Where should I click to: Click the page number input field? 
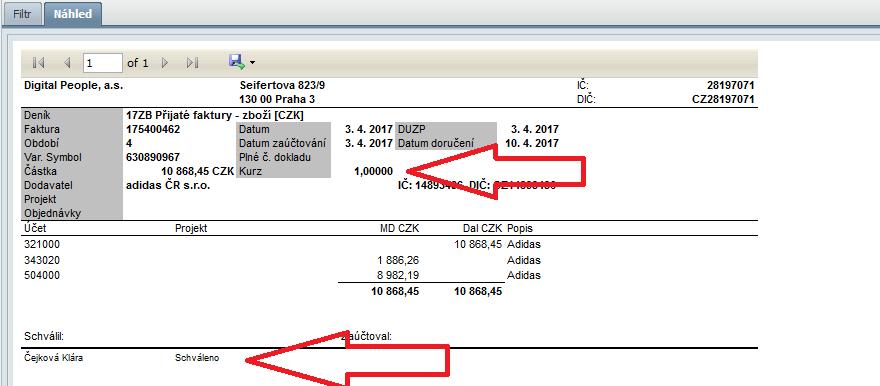point(103,63)
